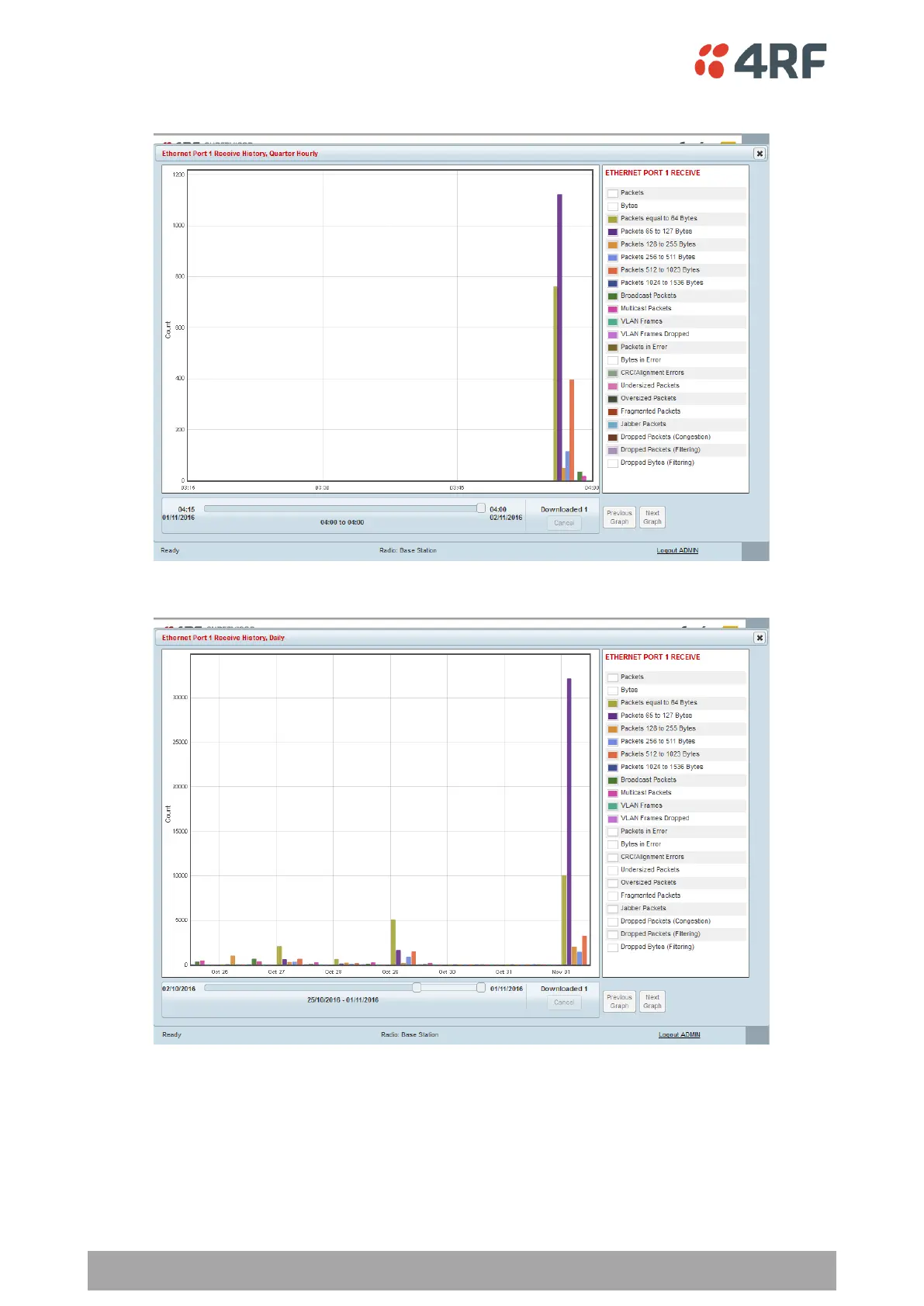Image resolution: width=924 pixels, height=1306 pixels.
Task: Toggle Multicast Packets in Quarter Hourly legend
Action: (x=612, y=309)
